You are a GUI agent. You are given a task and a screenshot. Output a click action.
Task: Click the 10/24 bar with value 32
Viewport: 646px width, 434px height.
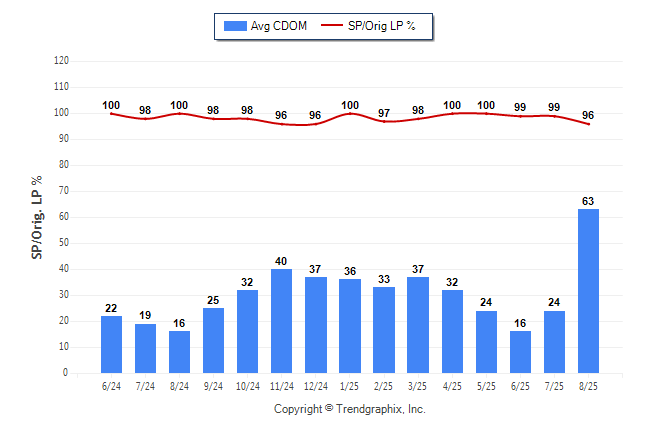click(x=248, y=331)
